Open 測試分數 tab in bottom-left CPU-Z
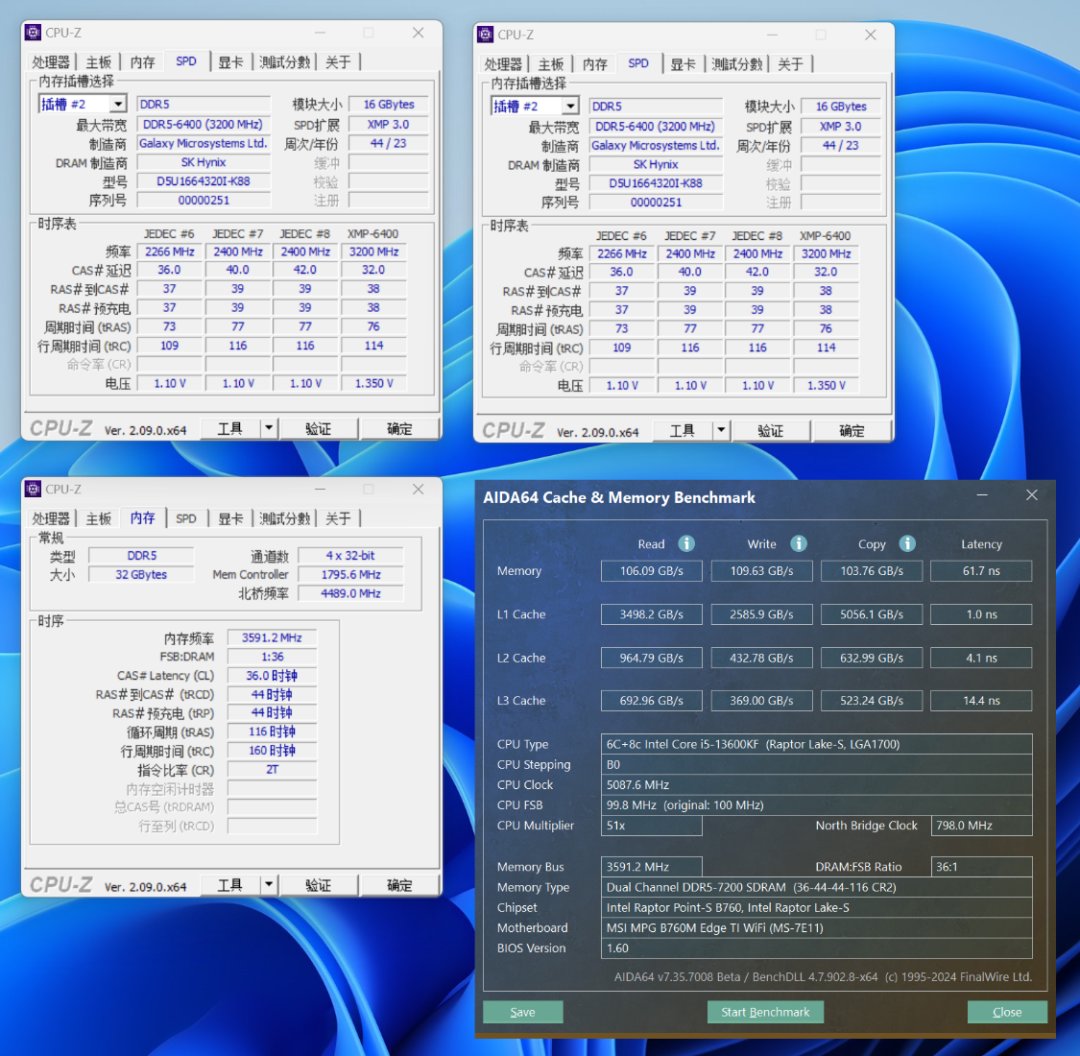The height and width of the screenshot is (1056, 1080). [x=284, y=518]
